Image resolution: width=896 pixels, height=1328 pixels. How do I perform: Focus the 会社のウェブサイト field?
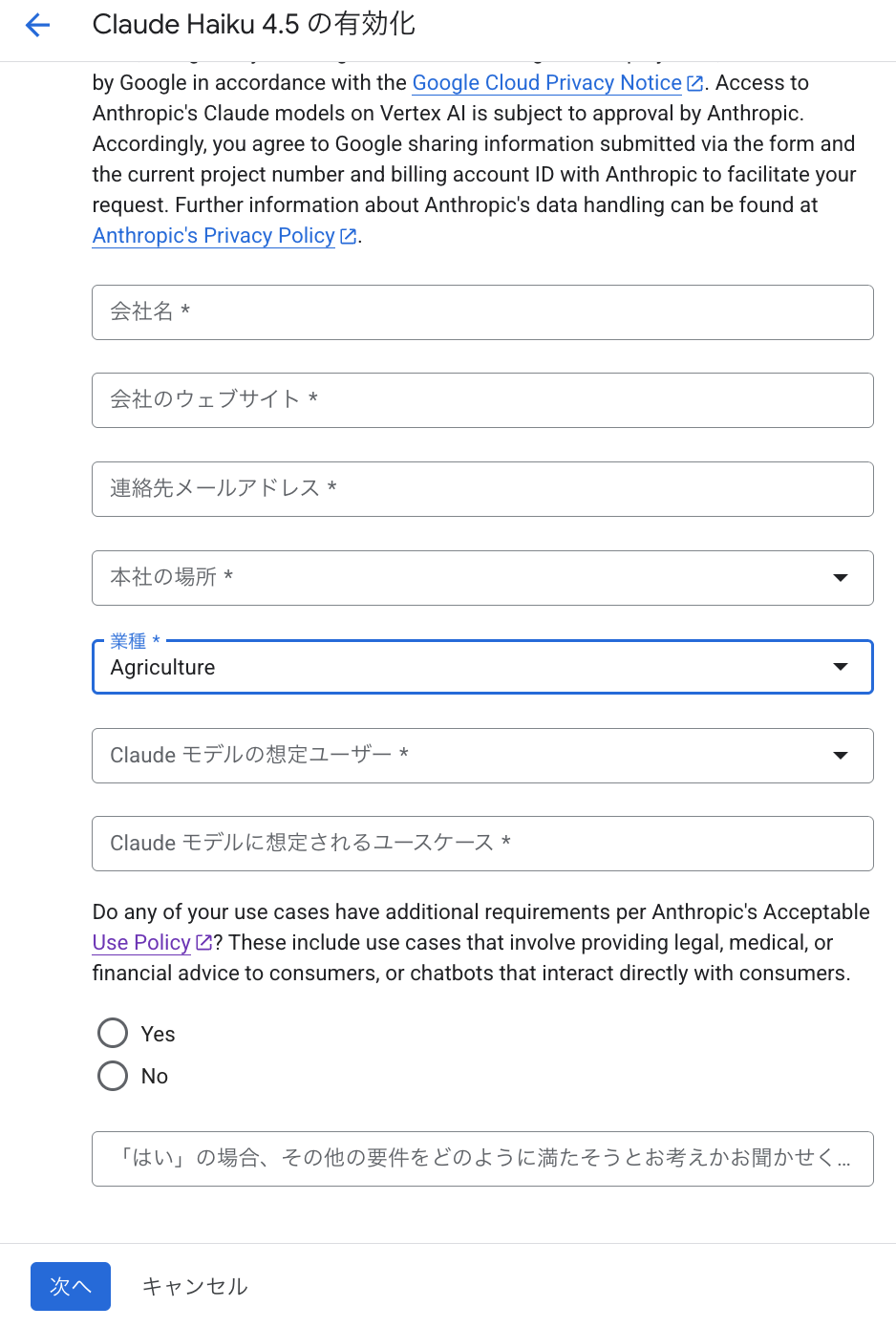482,400
